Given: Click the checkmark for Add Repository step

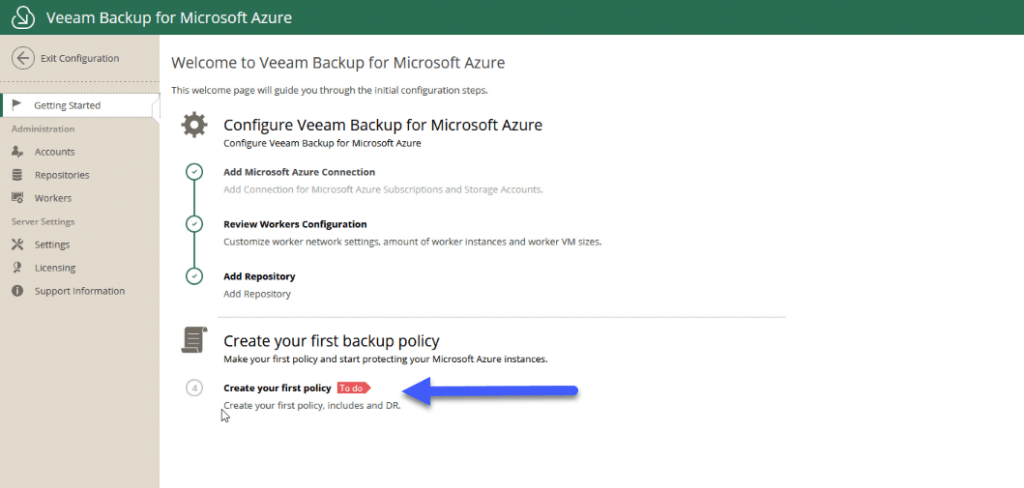Looking at the screenshot, I should pos(194,276).
